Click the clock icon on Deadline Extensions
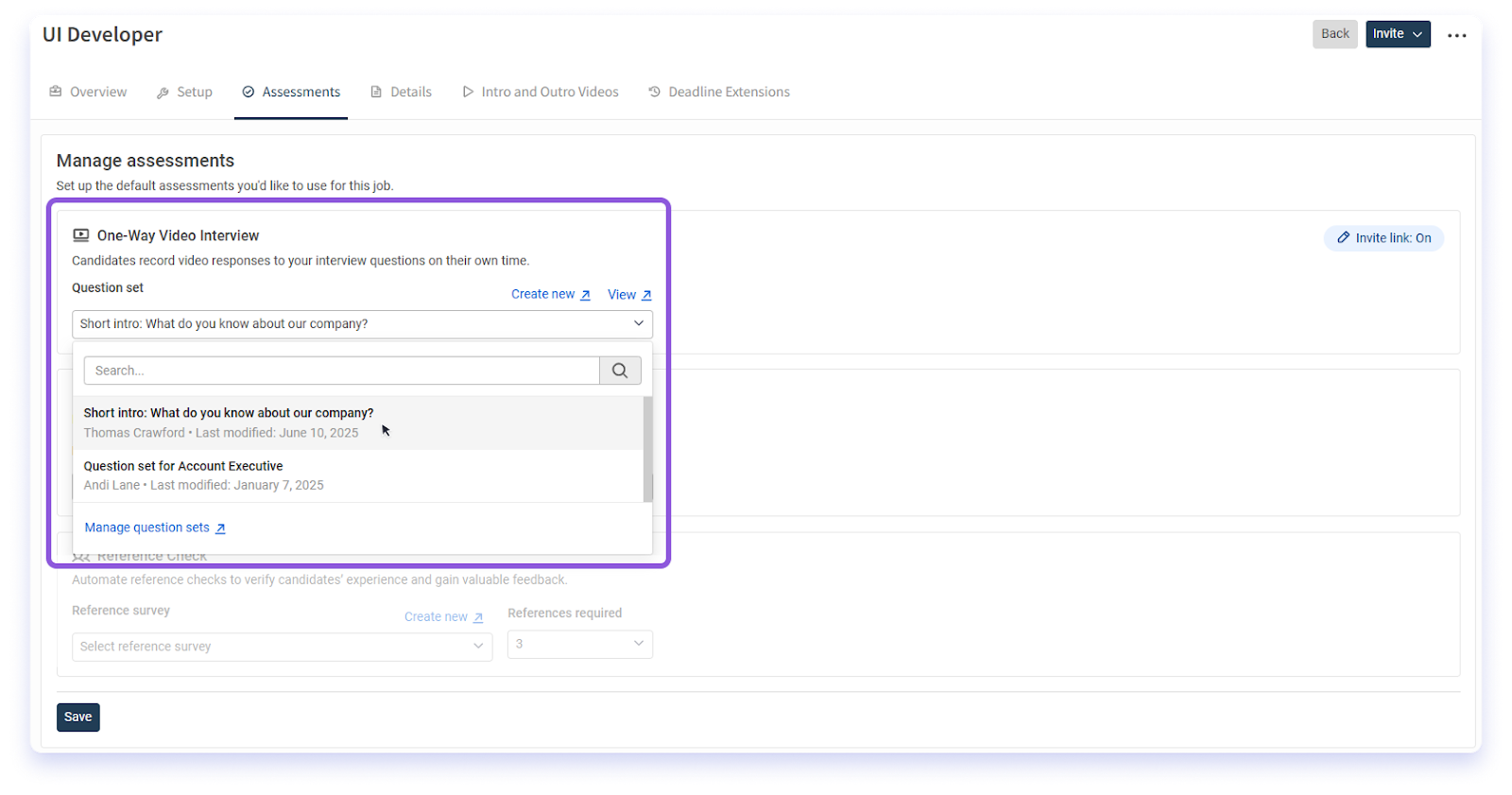The image size is (1512, 795). (x=654, y=92)
